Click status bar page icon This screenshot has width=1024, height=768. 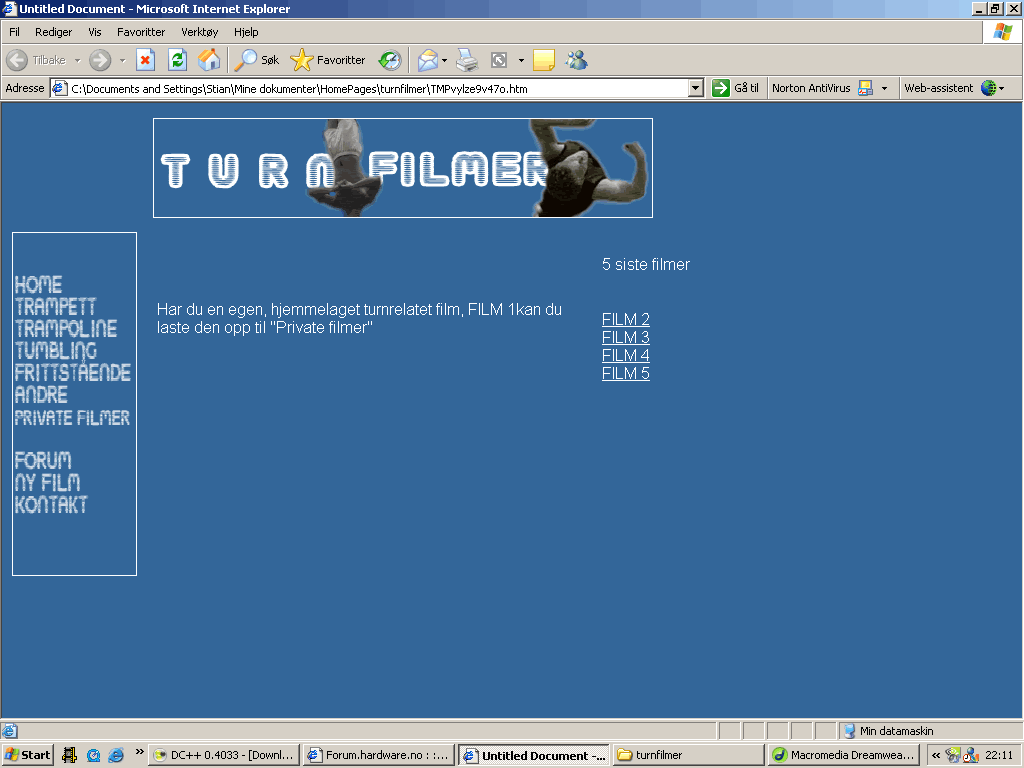tap(9, 731)
